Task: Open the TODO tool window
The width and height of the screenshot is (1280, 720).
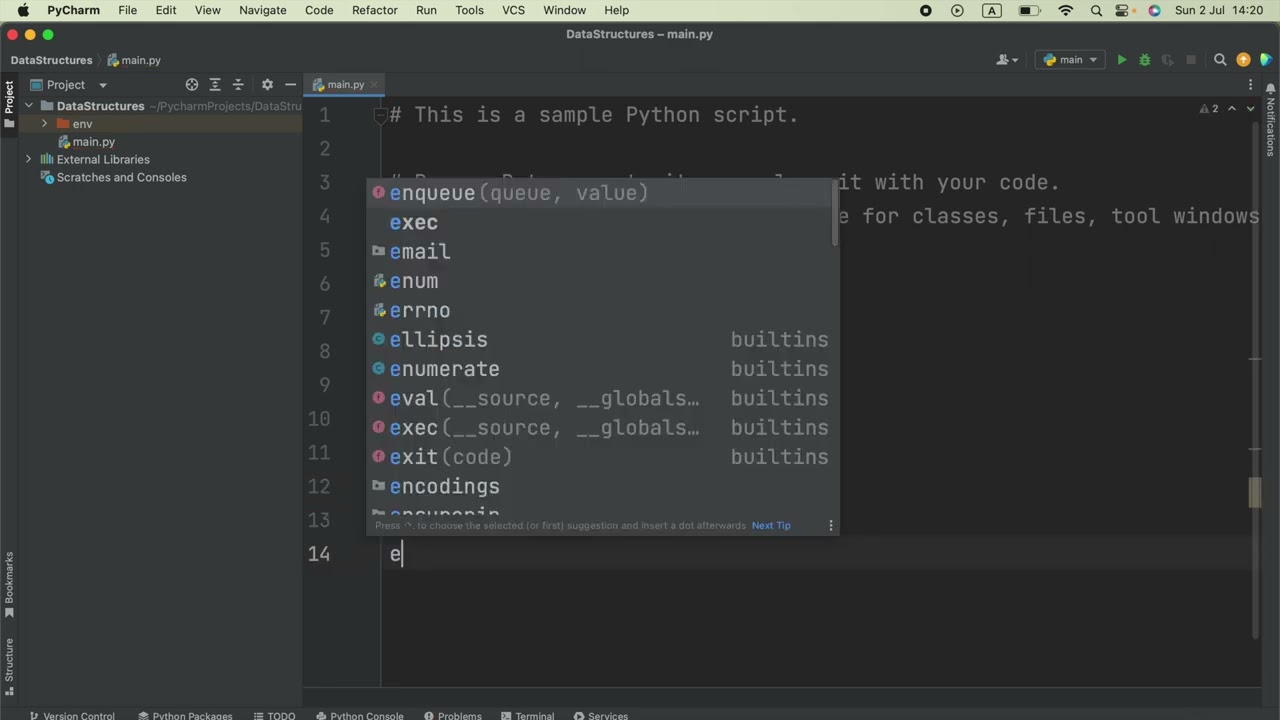Action: (273, 716)
